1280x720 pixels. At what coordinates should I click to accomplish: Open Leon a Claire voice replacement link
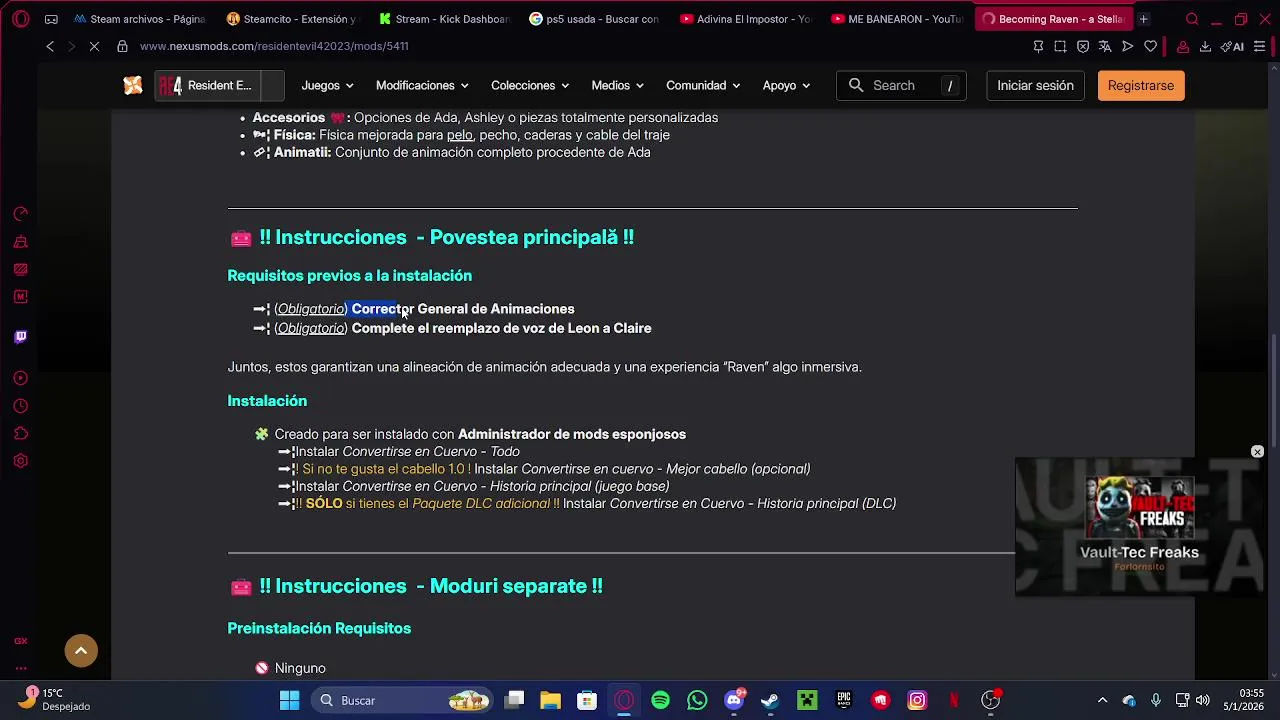point(501,328)
